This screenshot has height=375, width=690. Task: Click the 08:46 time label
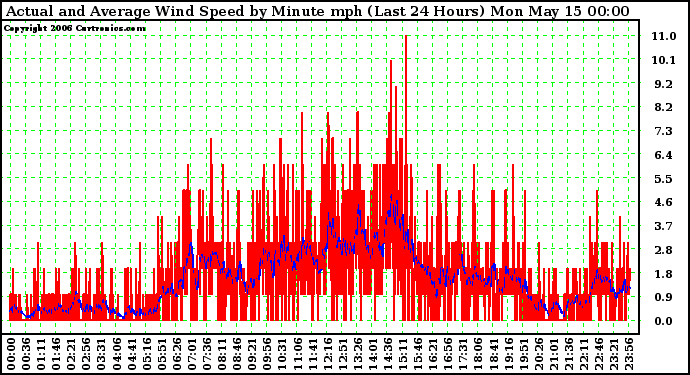237,354
